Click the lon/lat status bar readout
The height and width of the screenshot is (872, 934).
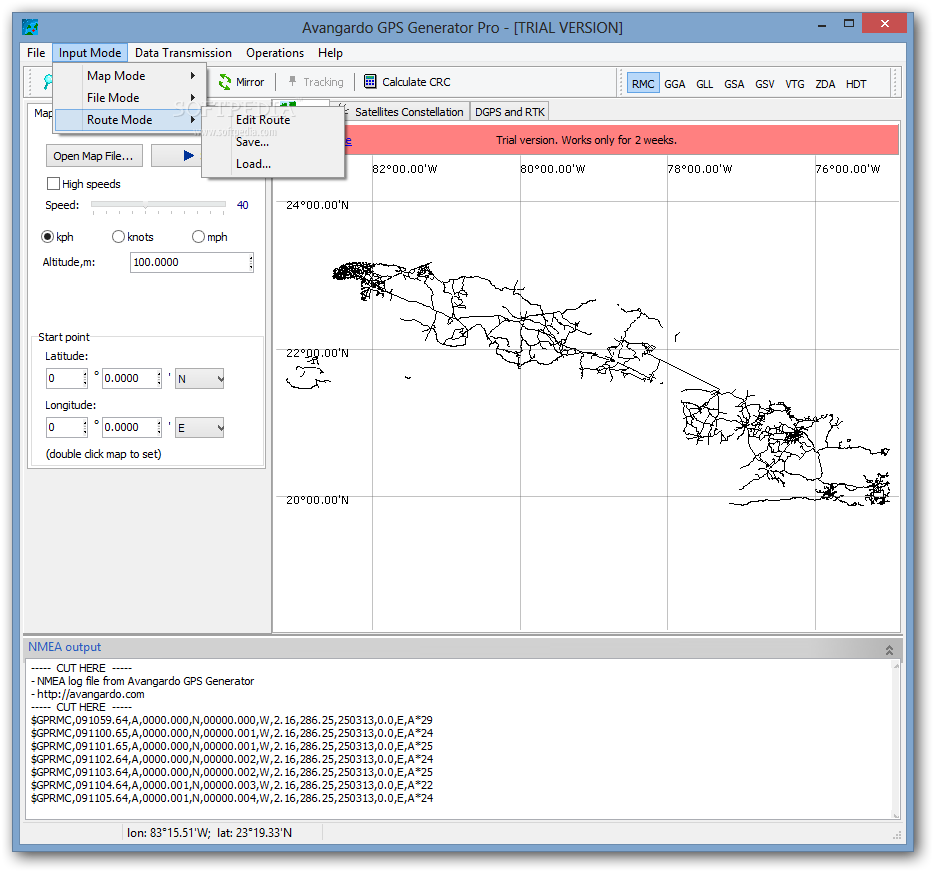[209, 833]
